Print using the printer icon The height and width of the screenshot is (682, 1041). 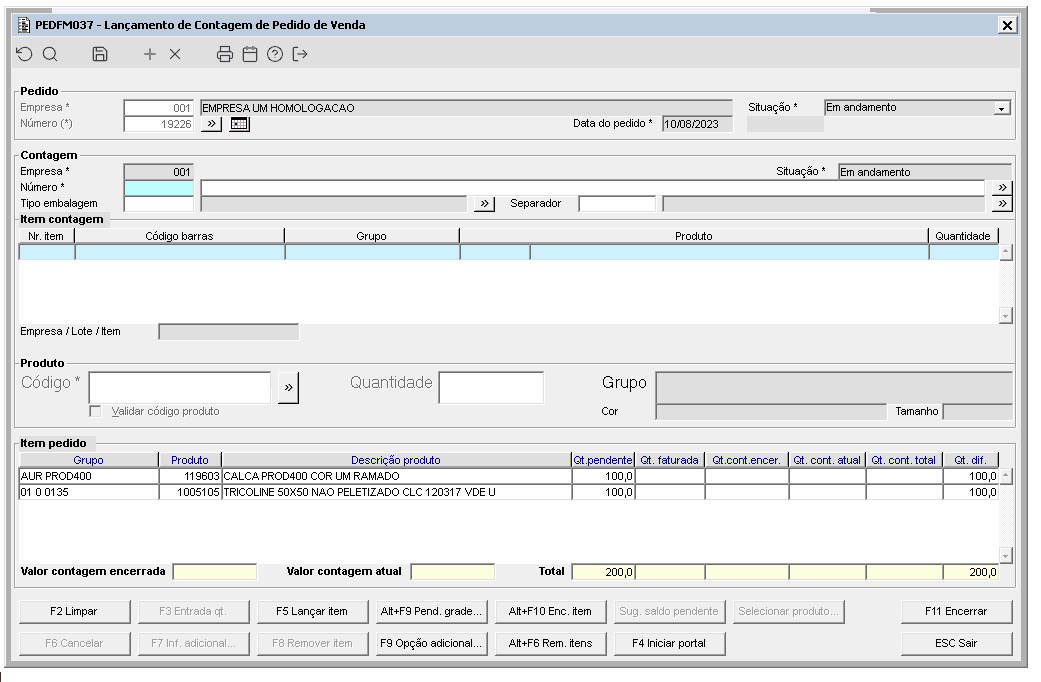[x=225, y=54]
